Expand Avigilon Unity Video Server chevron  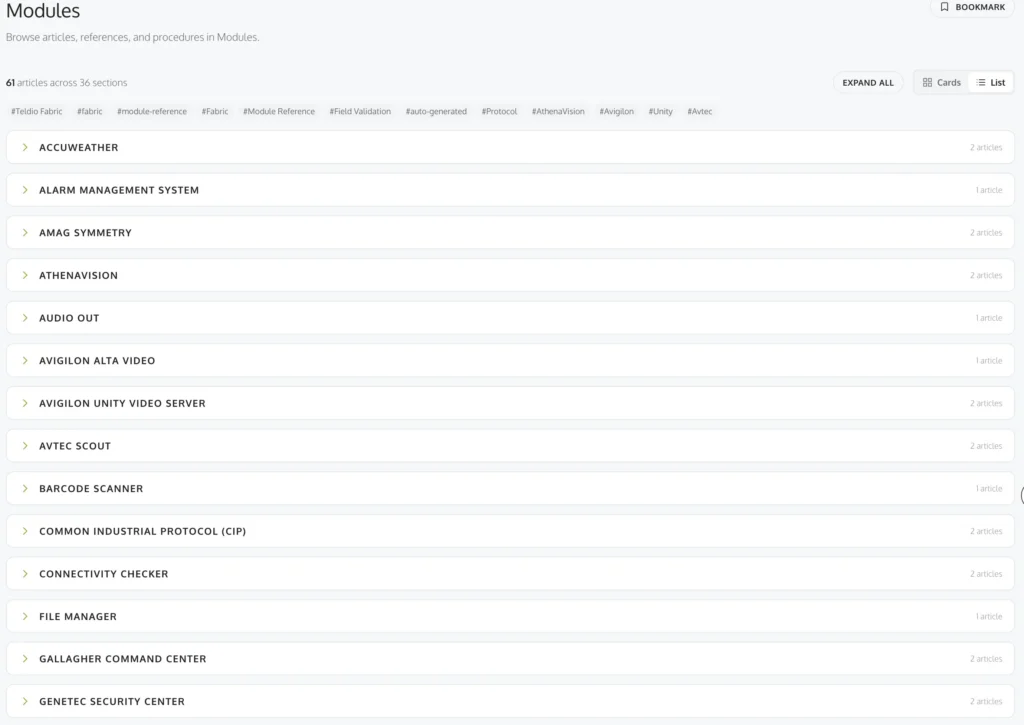[25, 404]
